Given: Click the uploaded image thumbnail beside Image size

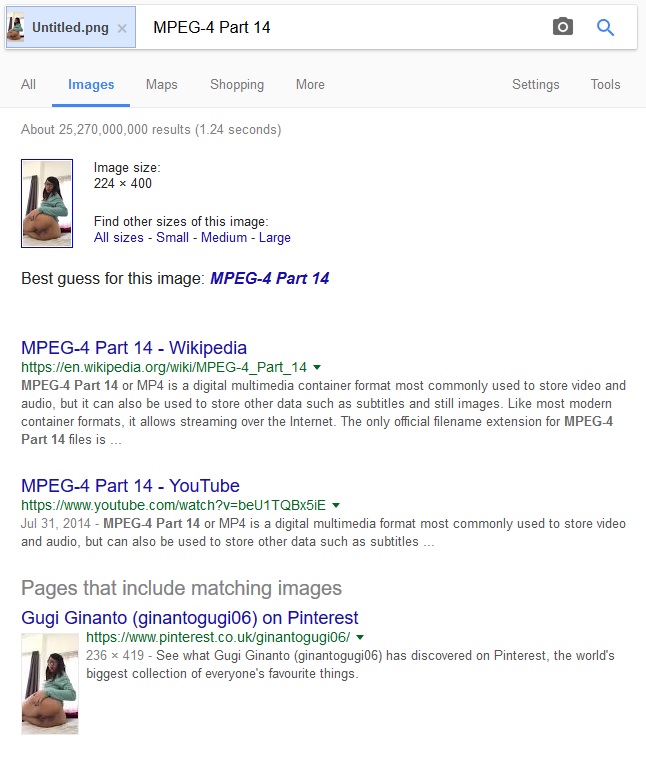Looking at the screenshot, I should (47, 203).
